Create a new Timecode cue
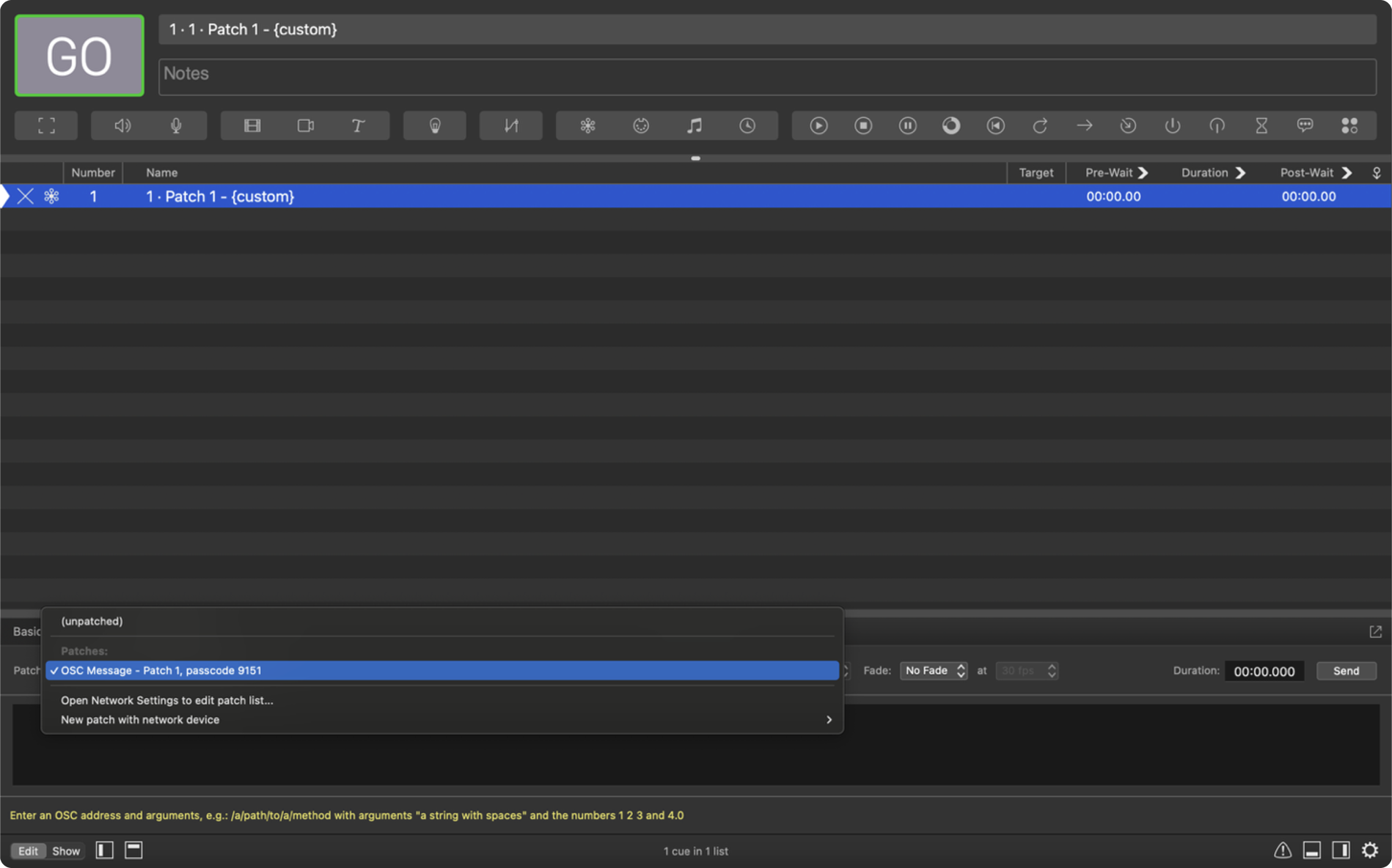 pyautogui.click(x=747, y=125)
